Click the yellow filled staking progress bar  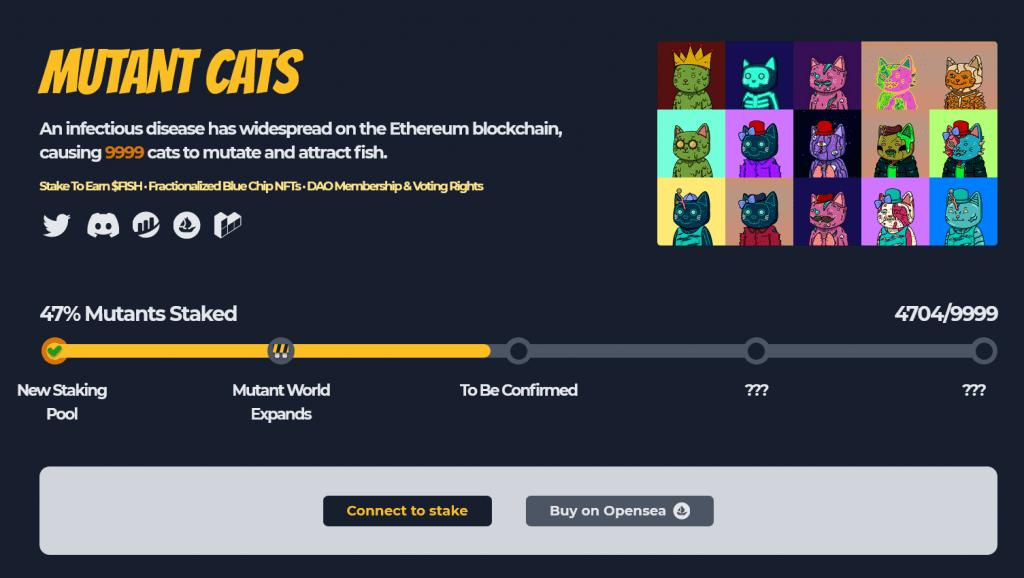pos(380,351)
